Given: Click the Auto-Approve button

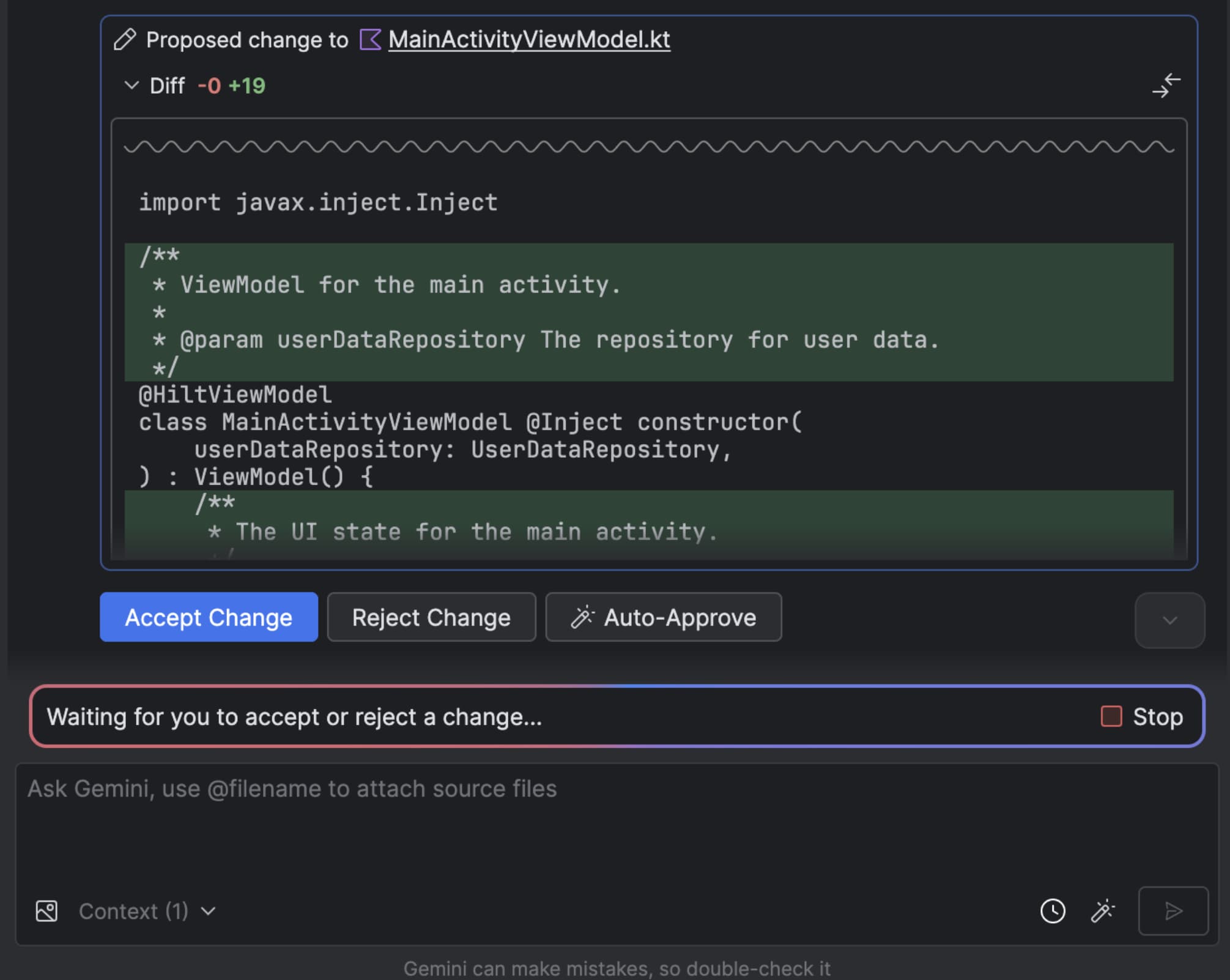Looking at the screenshot, I should tap(663, 617).
